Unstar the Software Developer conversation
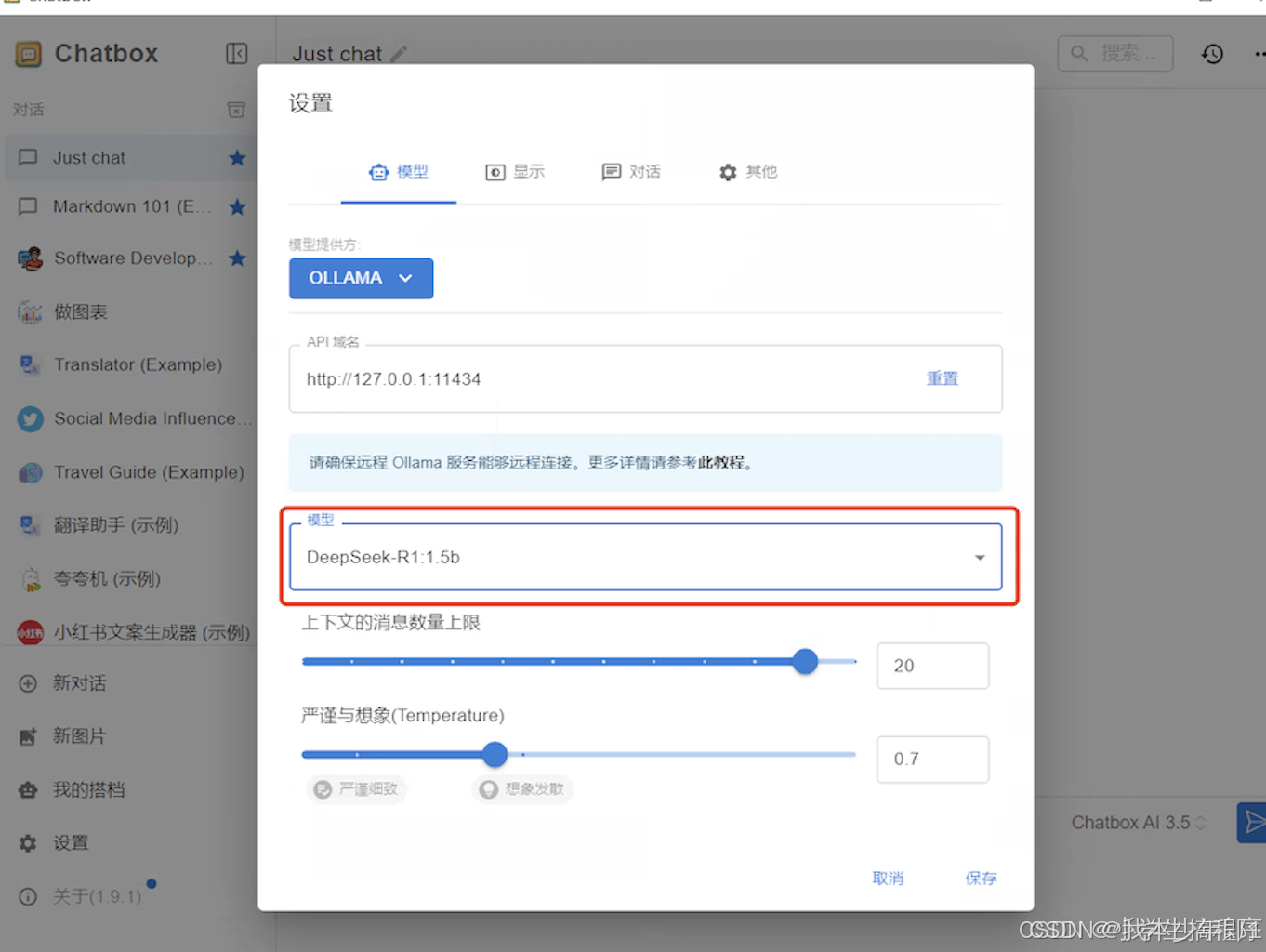The image size is (1266, 952). [x=237, y=258]
